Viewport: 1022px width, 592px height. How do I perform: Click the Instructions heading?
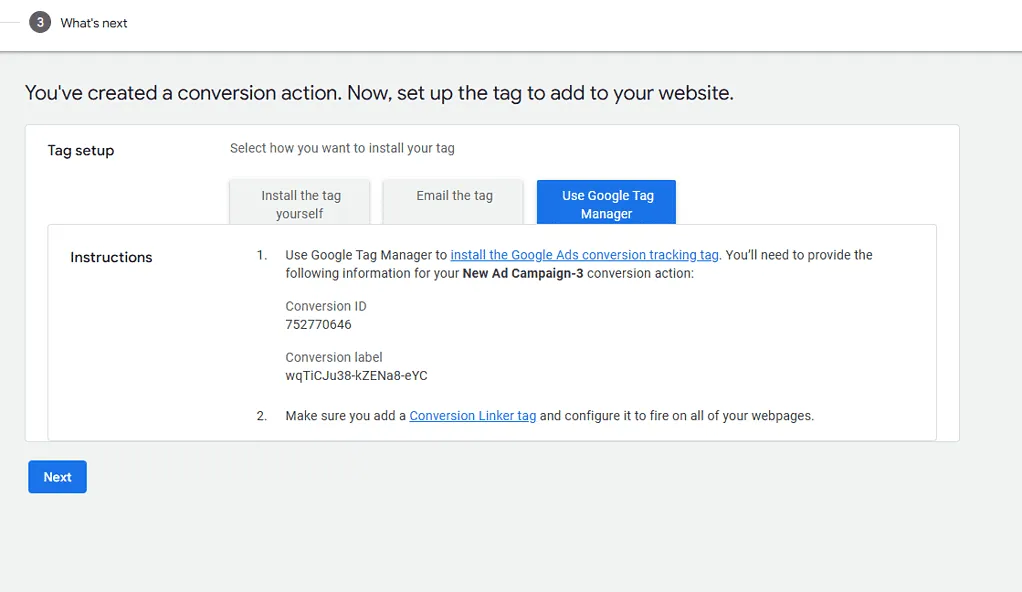[111, 258]
